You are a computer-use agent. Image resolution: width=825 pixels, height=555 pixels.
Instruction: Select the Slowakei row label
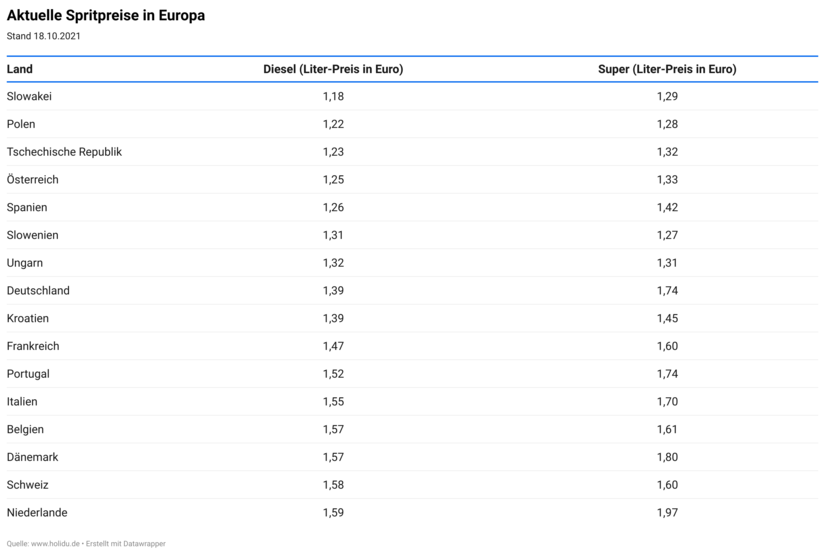coord(29,96)
